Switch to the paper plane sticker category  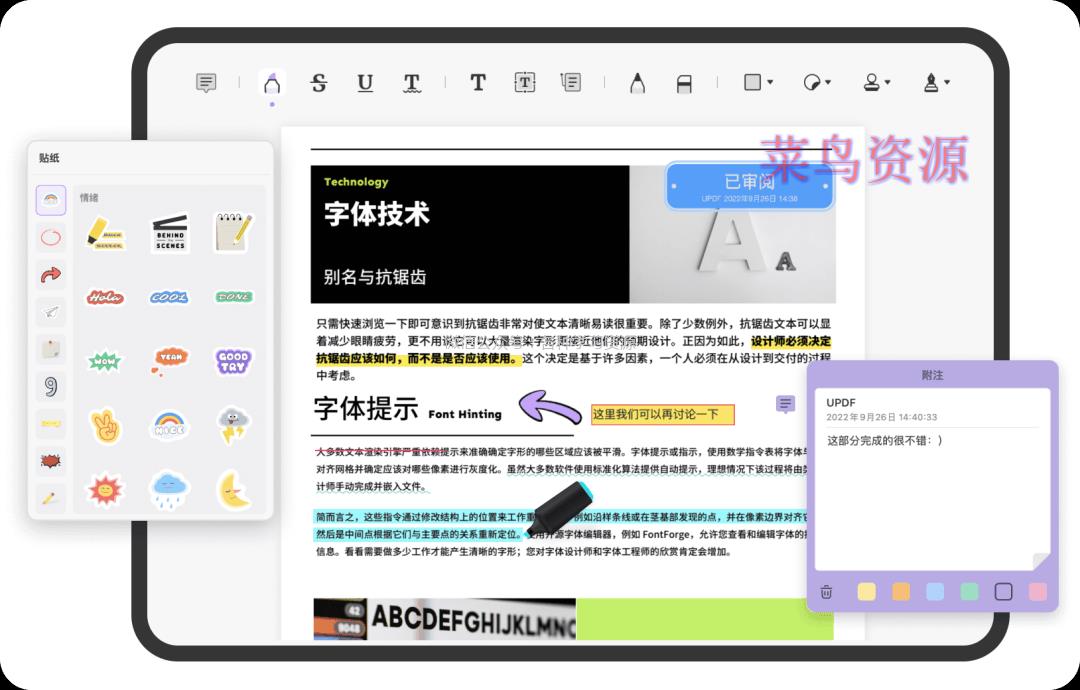click(51, 312)
